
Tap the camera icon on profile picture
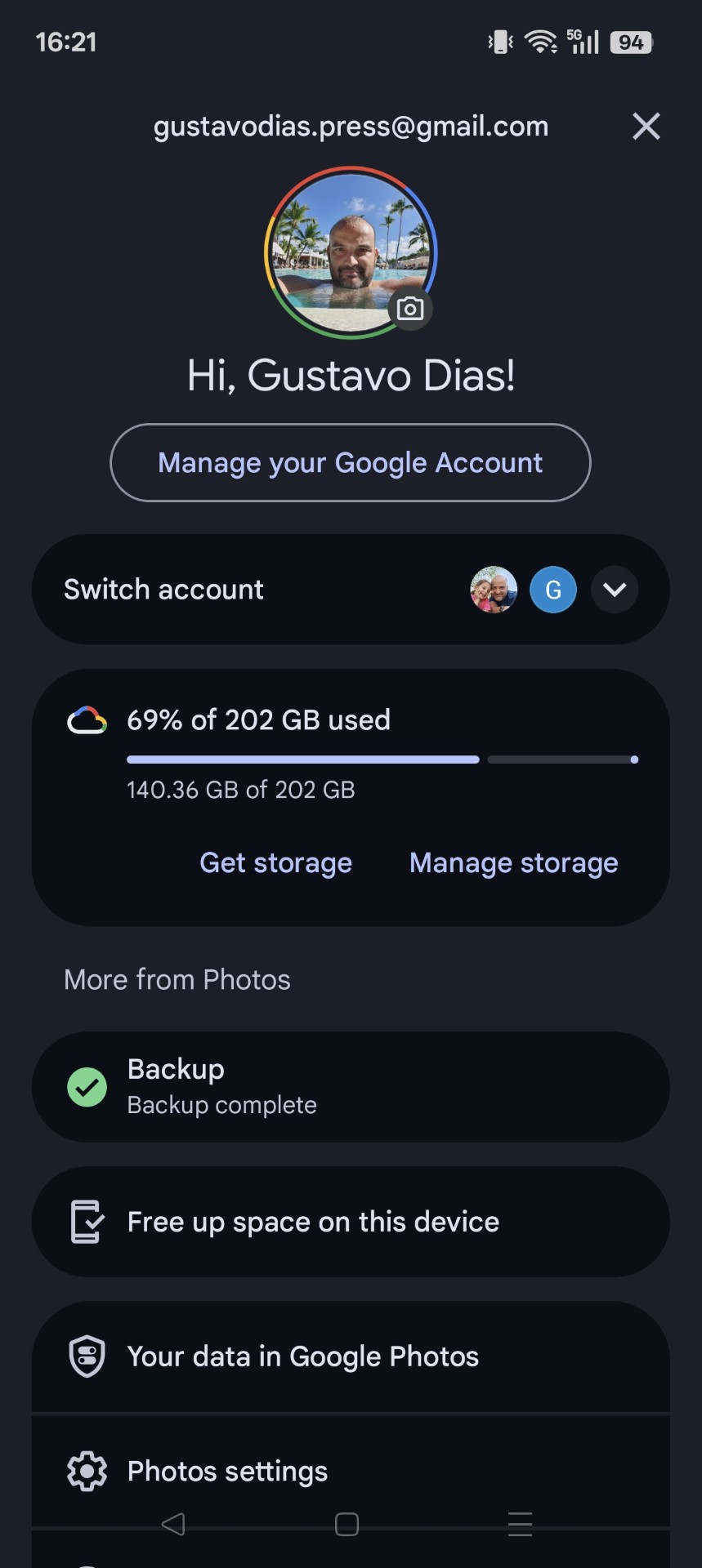point(409,309)
